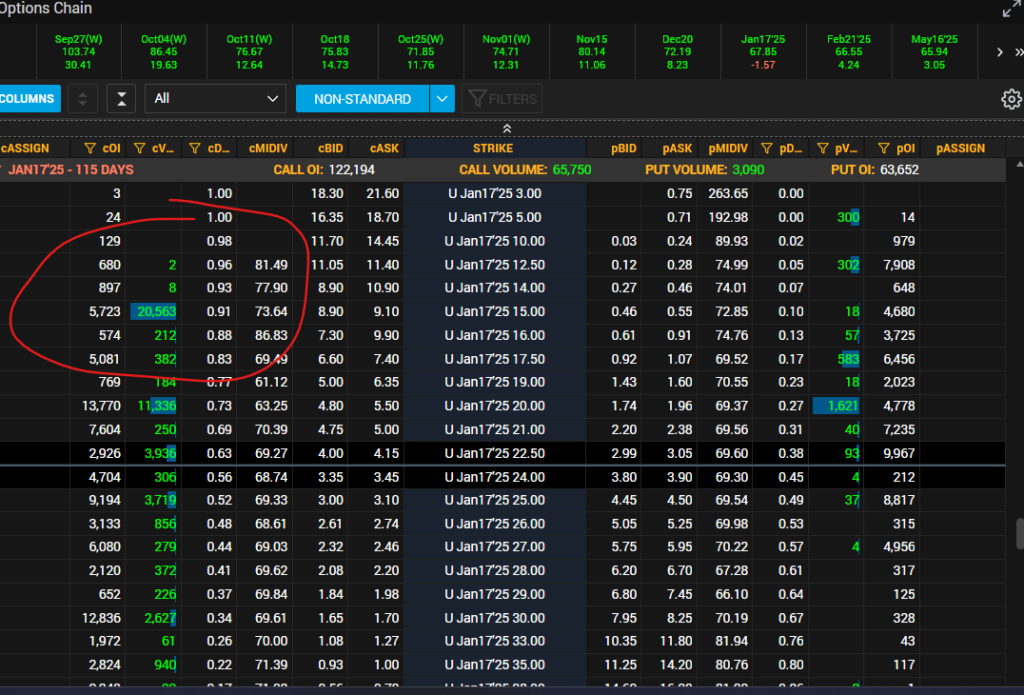Jump to last expirations with double arrow
Screen dimensions: 1024x695
tap(1019, 52)
